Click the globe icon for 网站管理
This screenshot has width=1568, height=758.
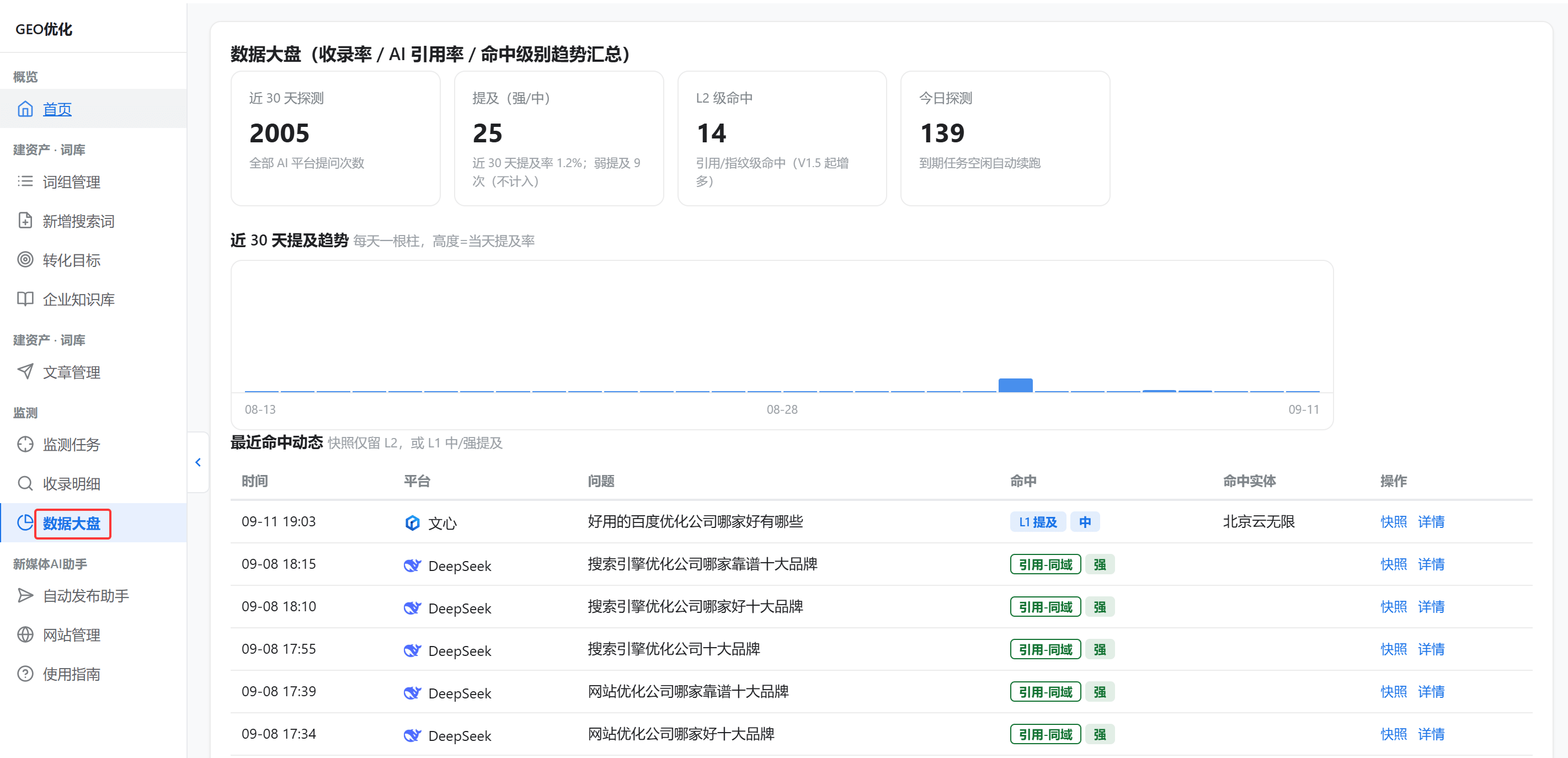pos(25,634)
